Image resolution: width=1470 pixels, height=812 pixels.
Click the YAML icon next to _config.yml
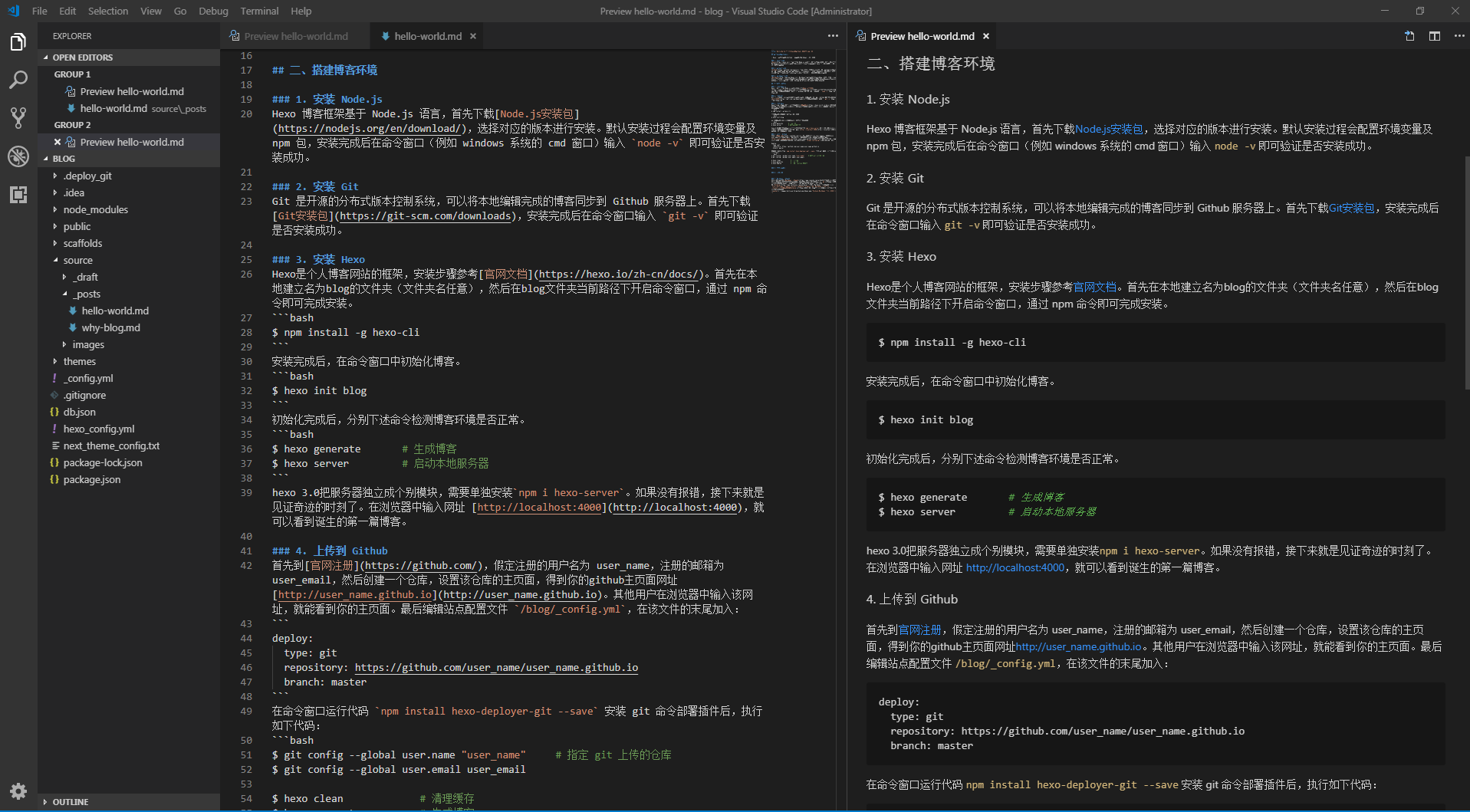click(54, 378)
